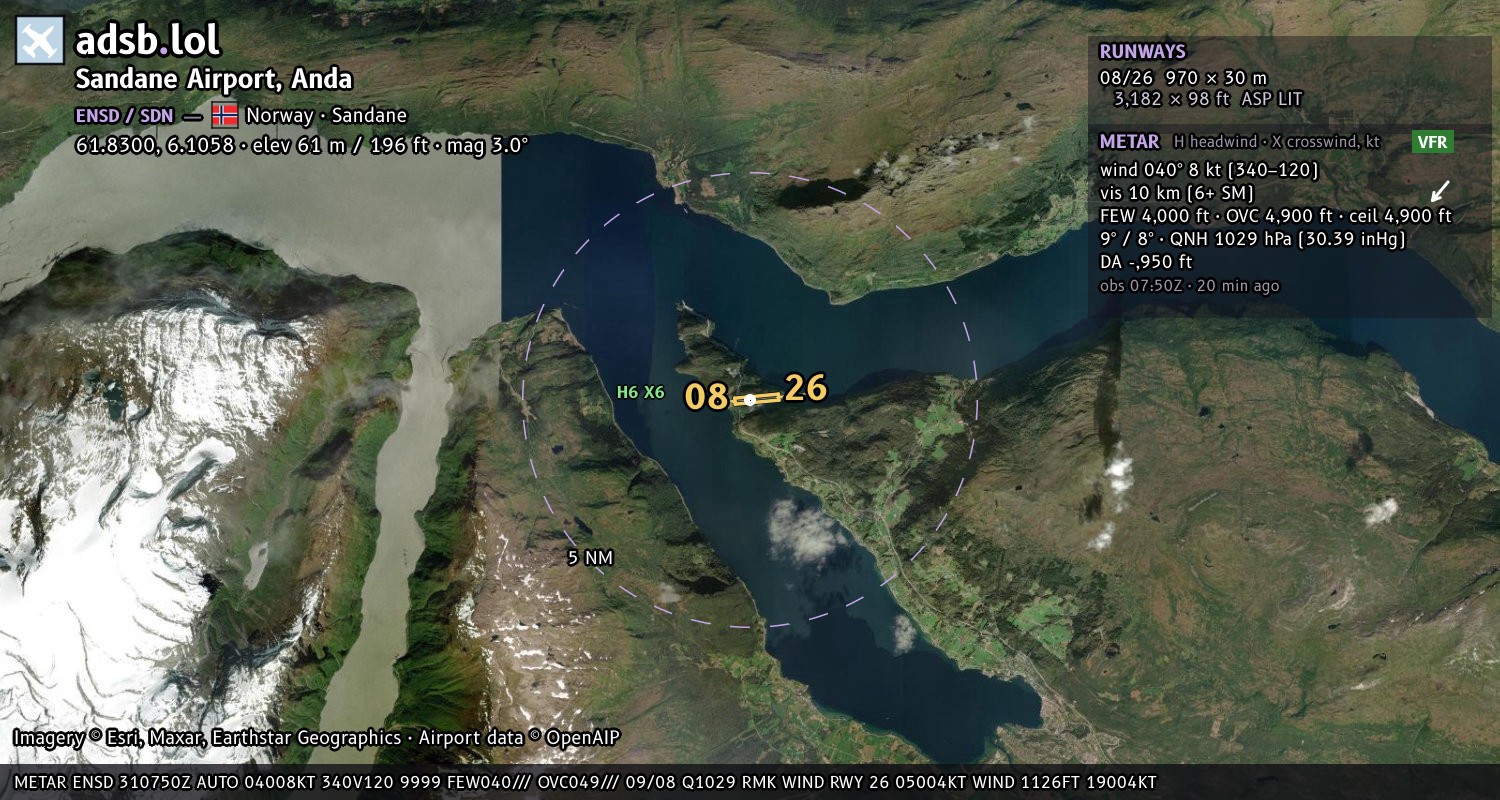Click the adsb.lol airplane logo icon

(40, 41)
